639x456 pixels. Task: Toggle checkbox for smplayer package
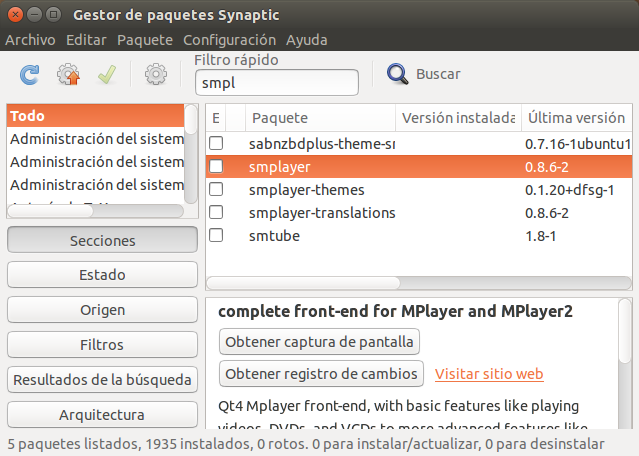click(x=216, y=166)
